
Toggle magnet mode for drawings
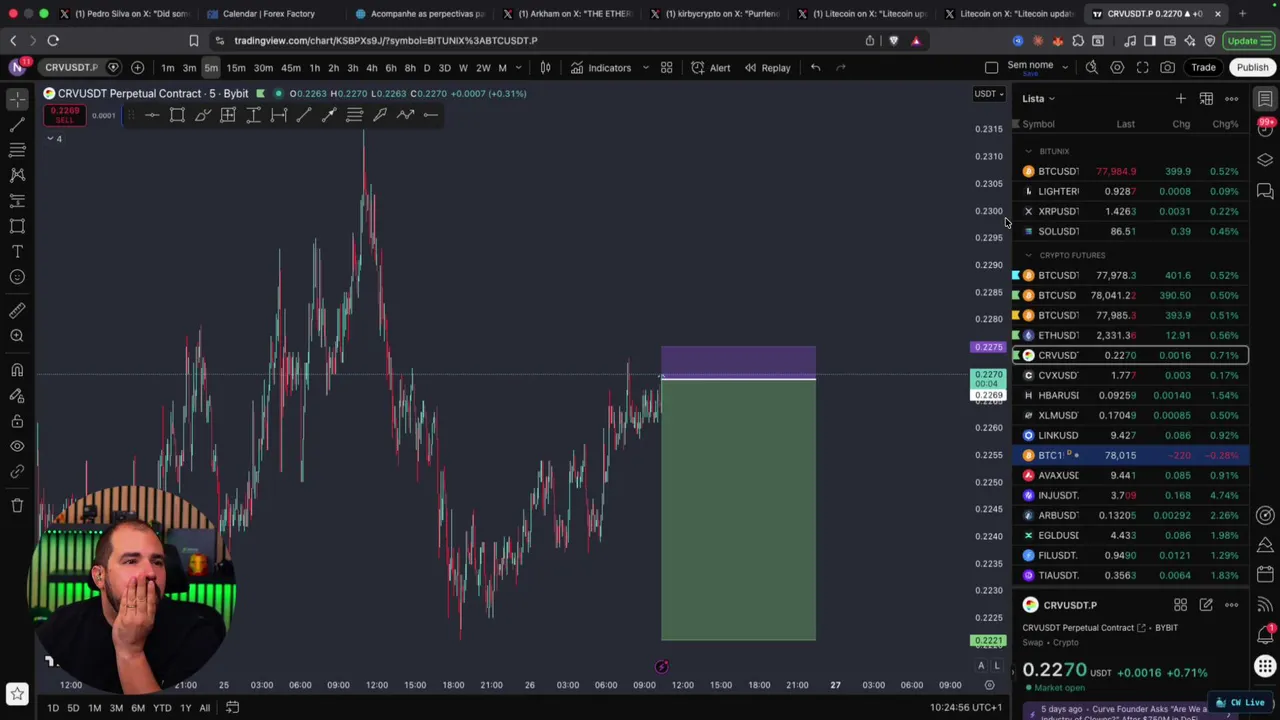point(17,370)
